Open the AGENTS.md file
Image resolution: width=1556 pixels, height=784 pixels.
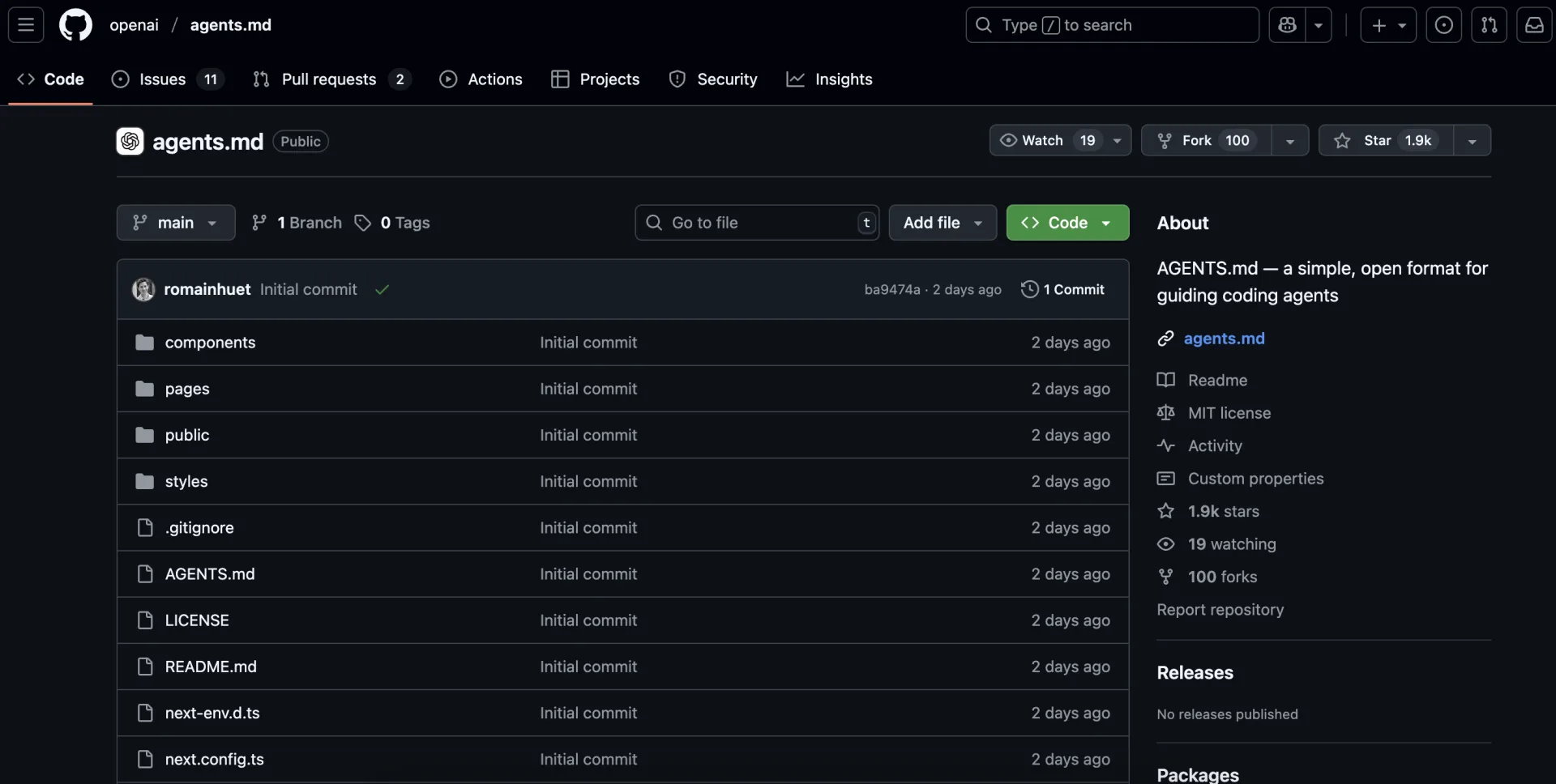210,573
